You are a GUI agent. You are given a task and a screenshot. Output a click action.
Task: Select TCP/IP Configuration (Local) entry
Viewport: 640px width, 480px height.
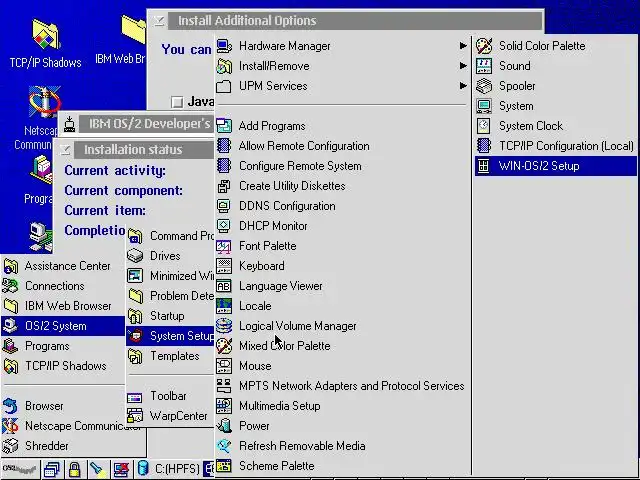click(556, 146)
